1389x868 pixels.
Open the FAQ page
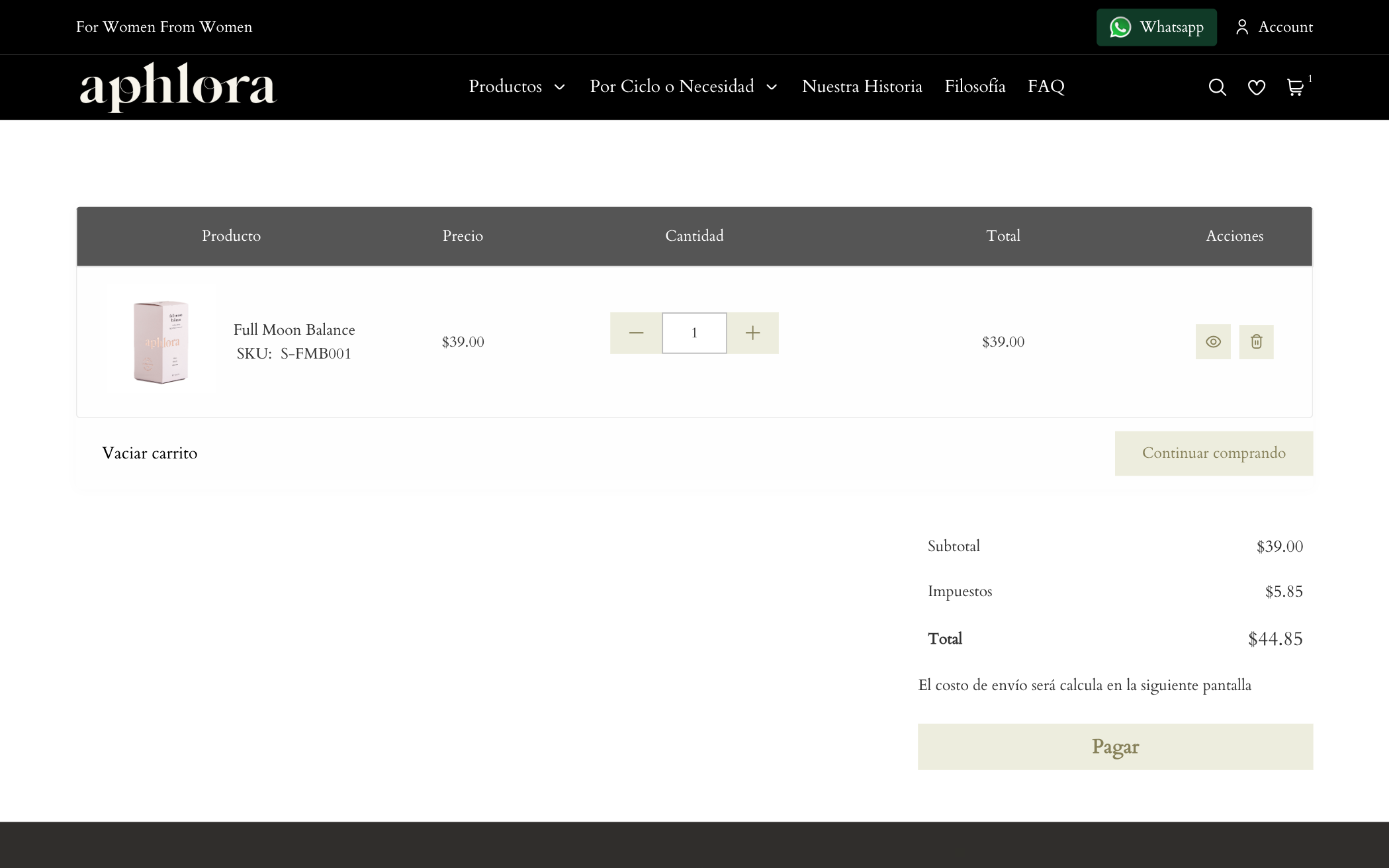coord(1046,87)
